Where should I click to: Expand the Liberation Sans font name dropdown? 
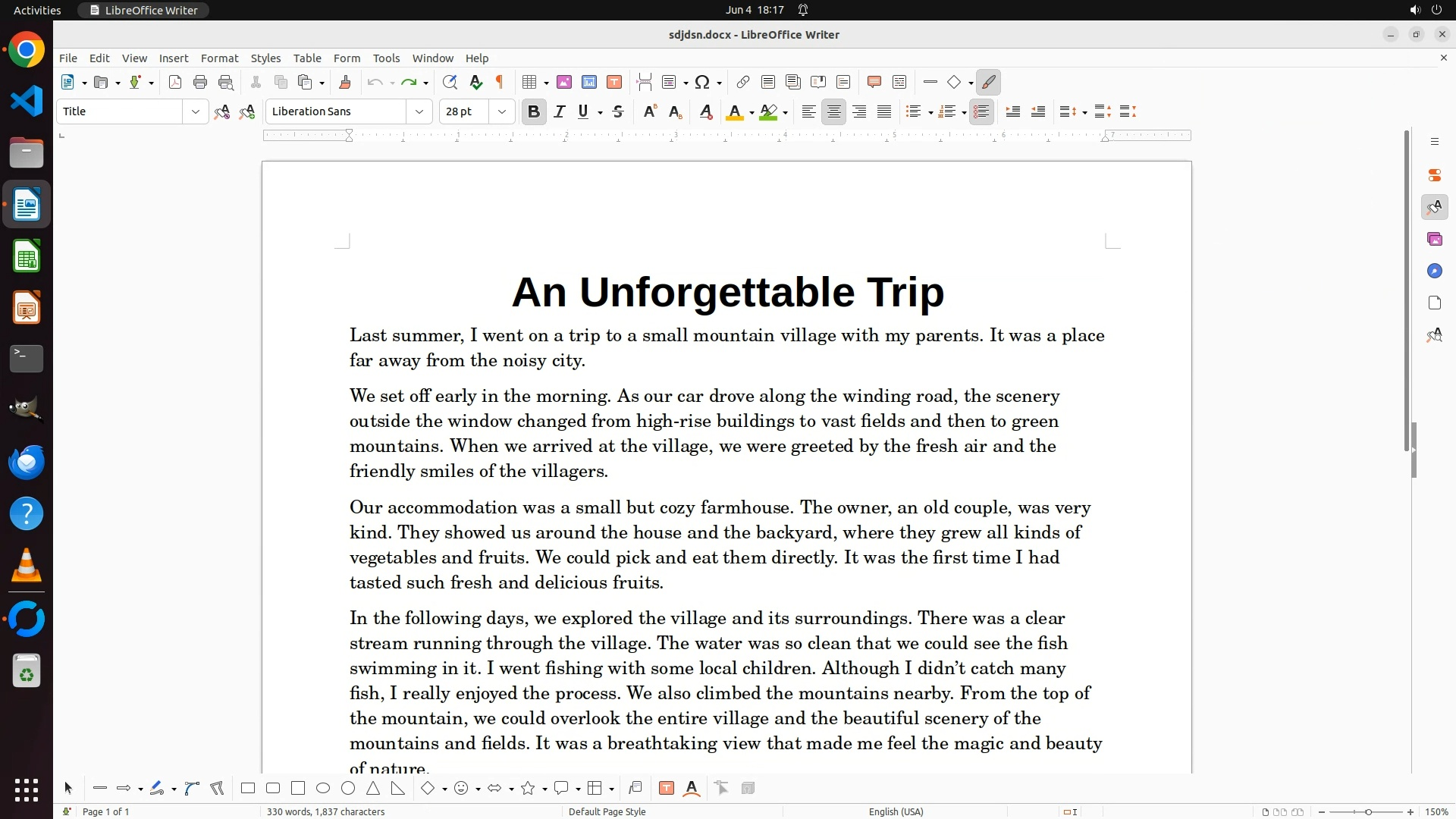419,111
